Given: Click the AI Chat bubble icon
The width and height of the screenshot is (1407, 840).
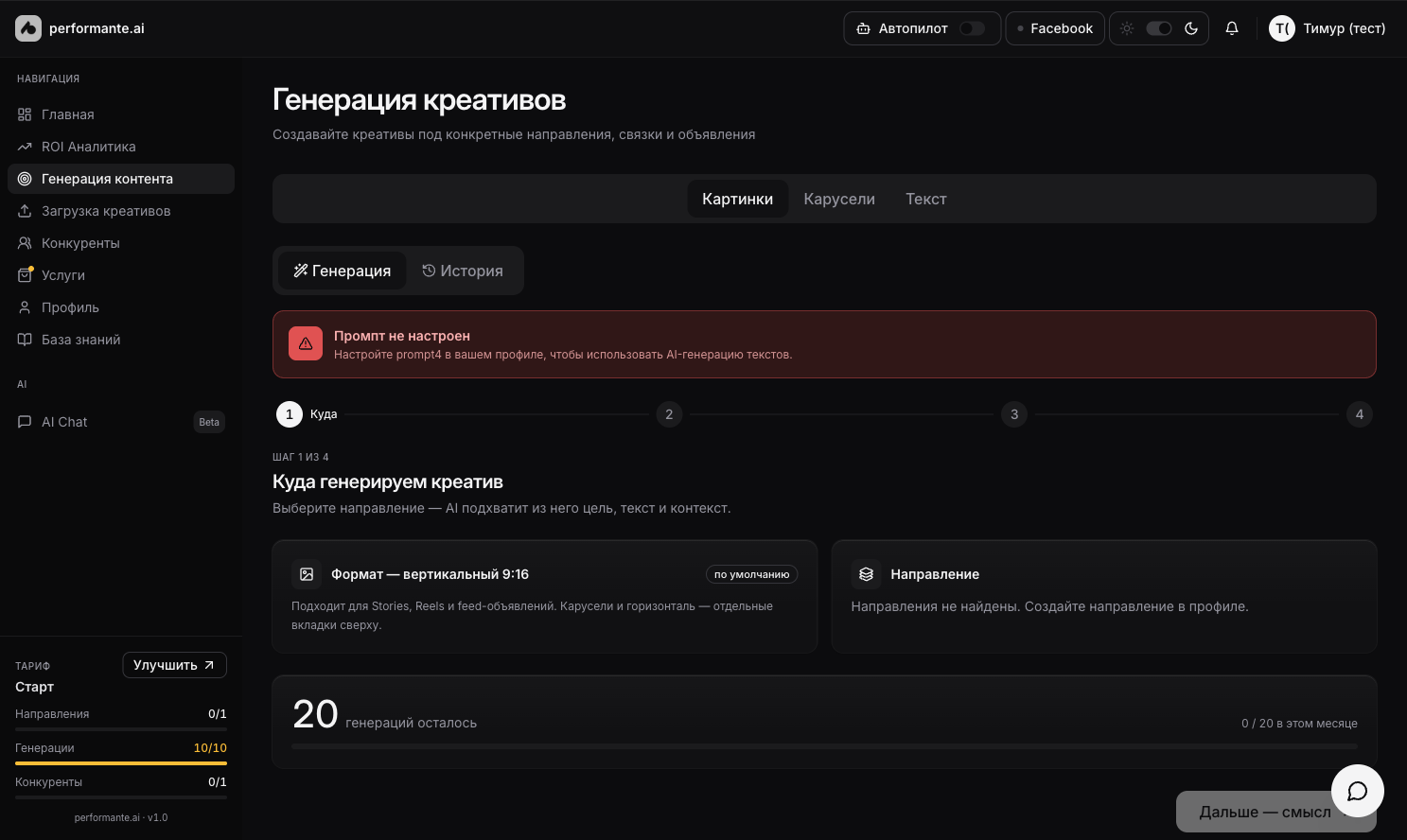Looking at the screenshot, I should pyautogui.click(x=25, y=422).
